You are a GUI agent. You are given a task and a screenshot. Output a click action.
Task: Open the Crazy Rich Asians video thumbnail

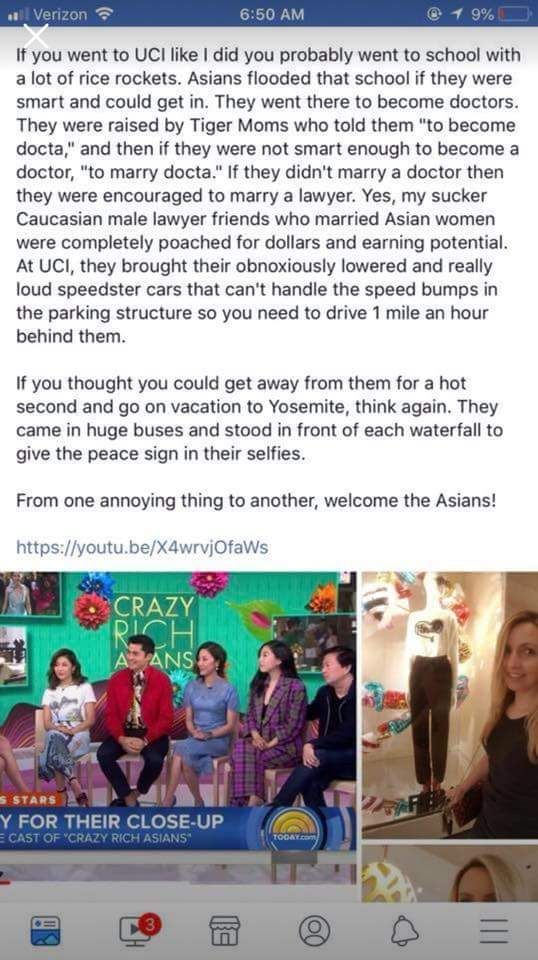coord(177,728)
